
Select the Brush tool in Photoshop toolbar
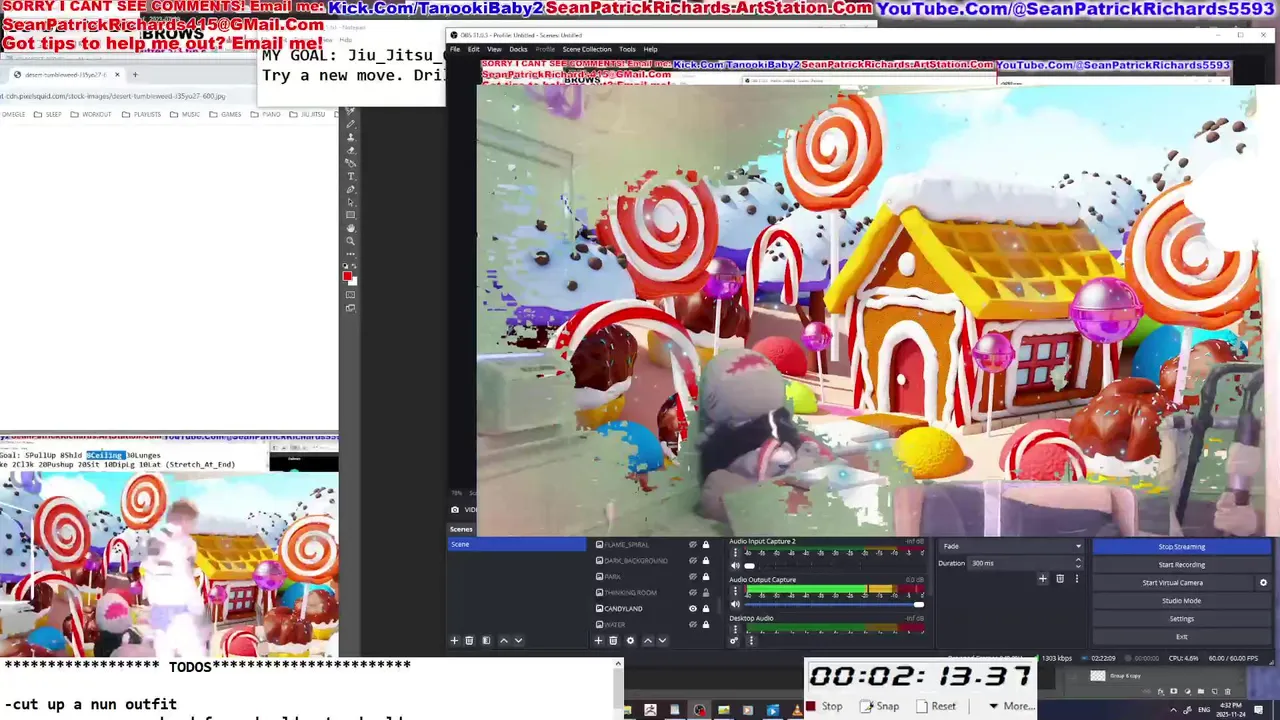pyautogui.click(x=350, y=124)
